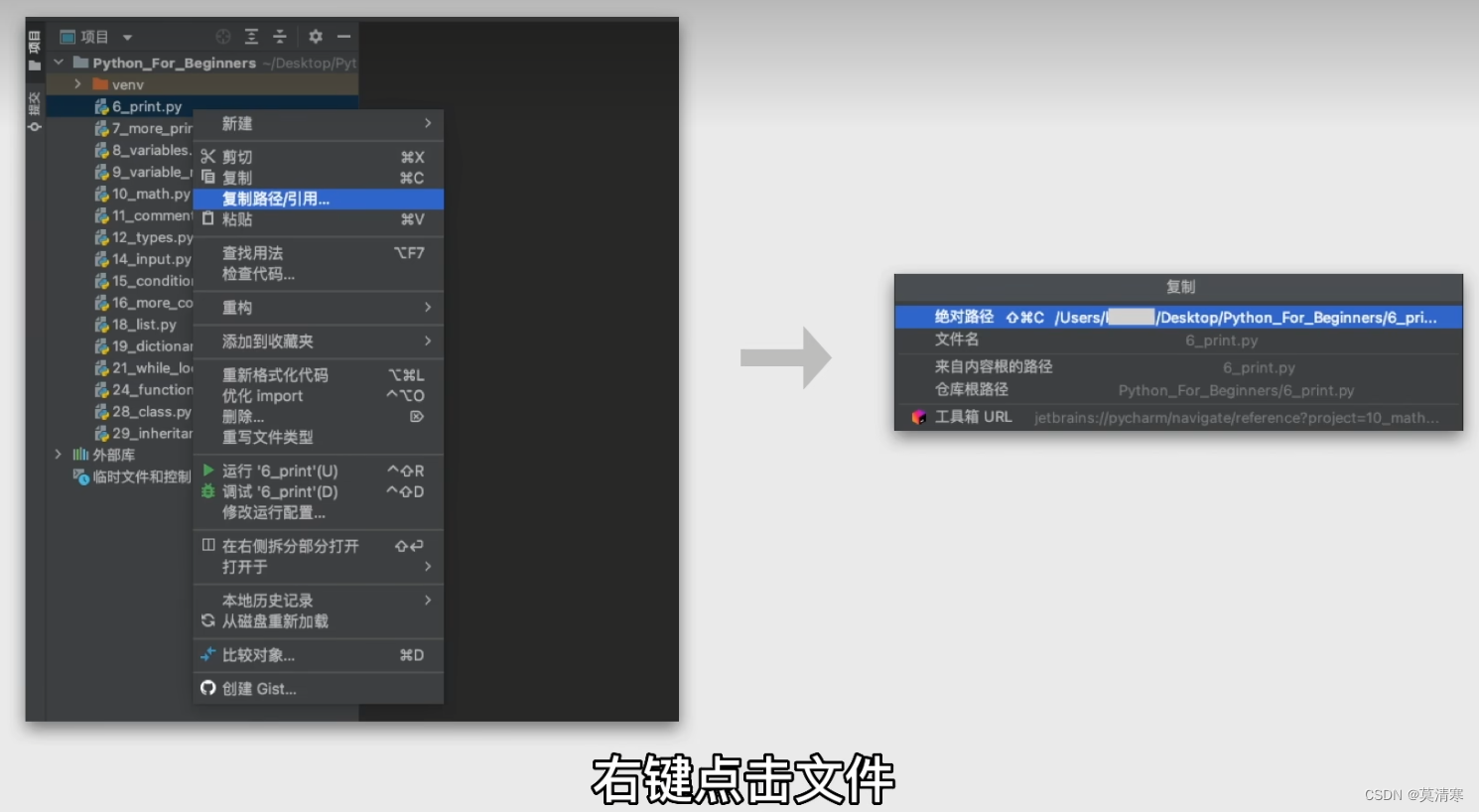Image resolution: width=1479 pixels, height=812 pixels.
Task: Open the 新建 submenu
Action: coord(319,124)
